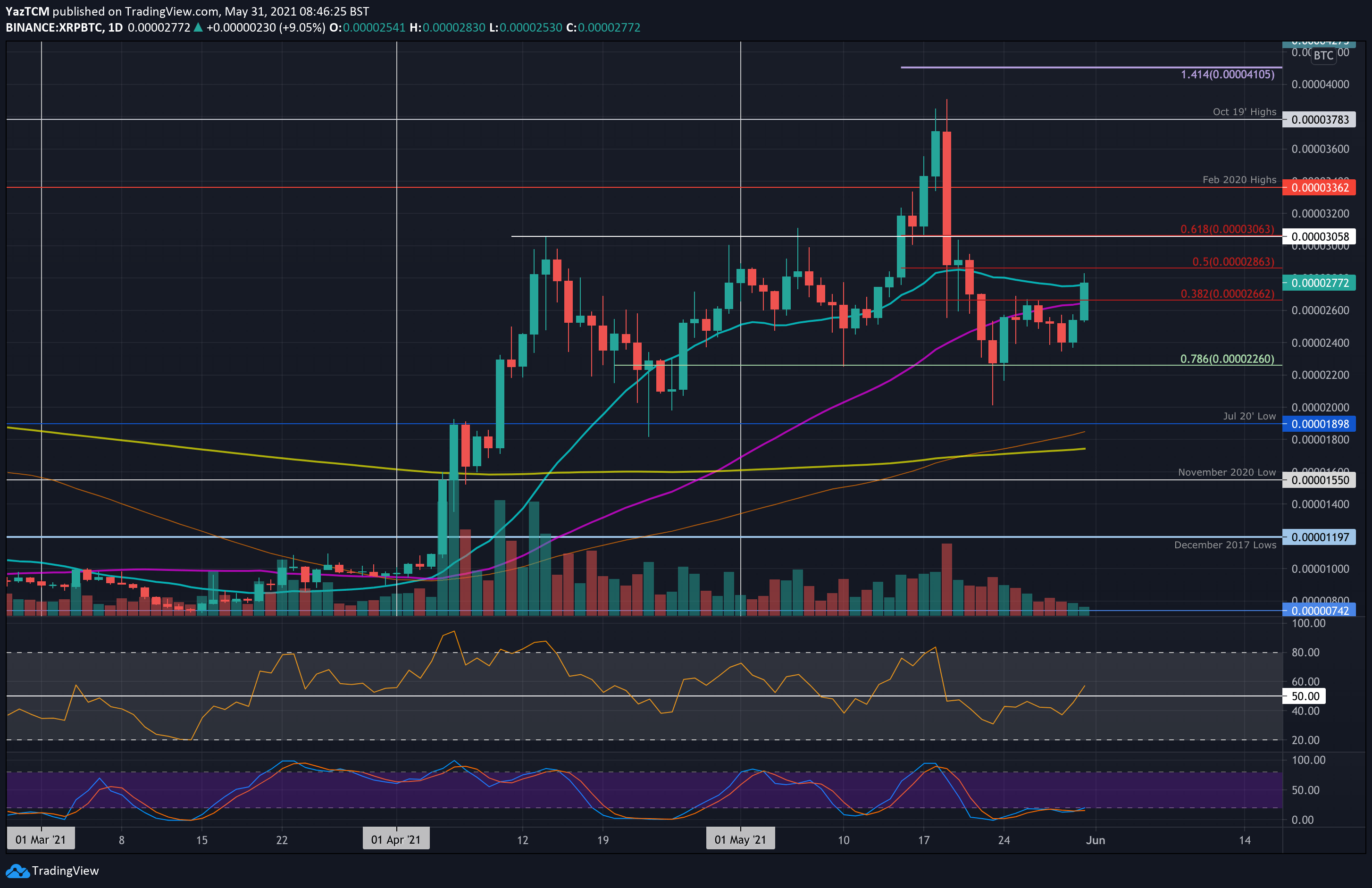
Task: Click the 0.5(0.00002863) Fibonacci label
Action: (1233, 262)
